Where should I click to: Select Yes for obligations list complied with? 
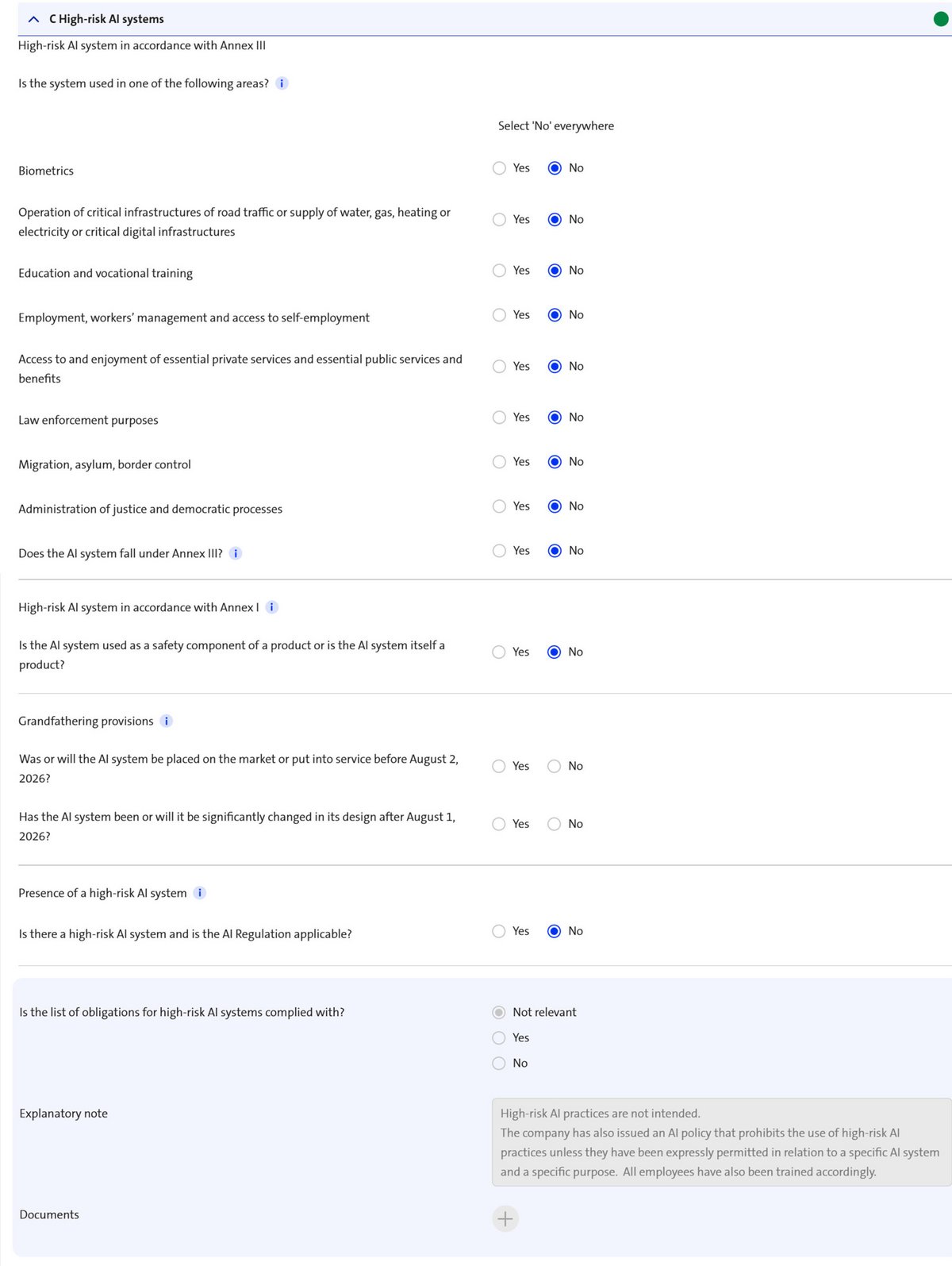[x=499, y=1037]
